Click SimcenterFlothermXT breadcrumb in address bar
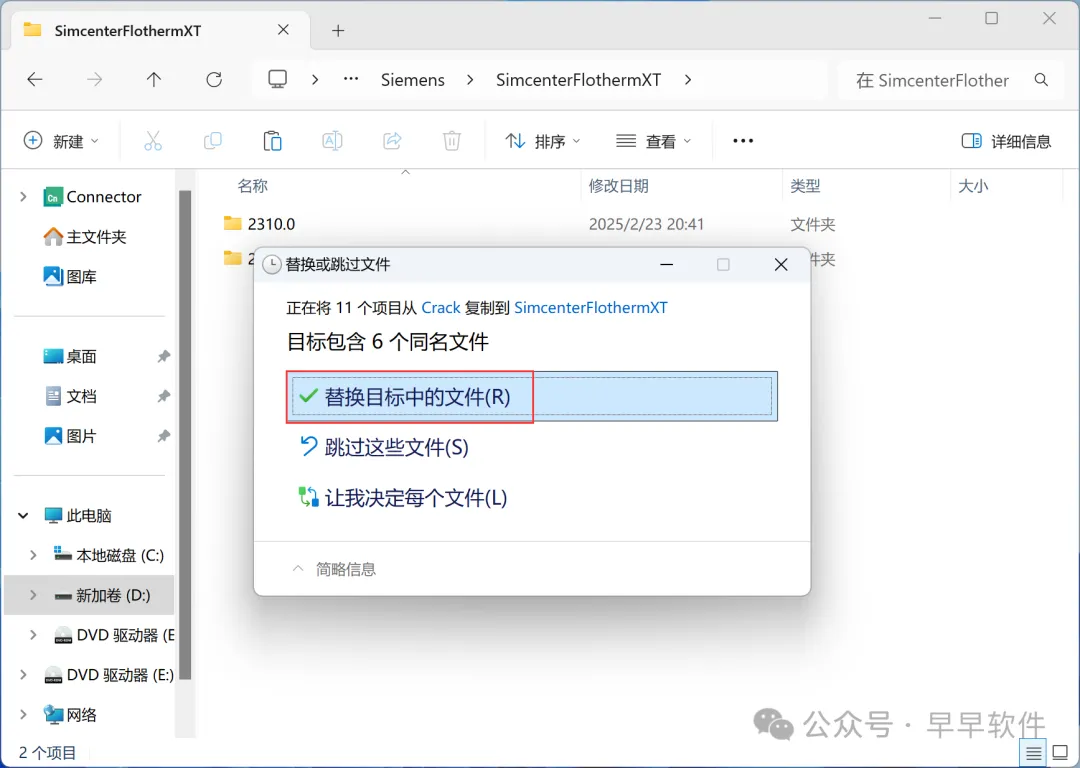The height and width of the screenshot is (768, 1080). point(579,80)
